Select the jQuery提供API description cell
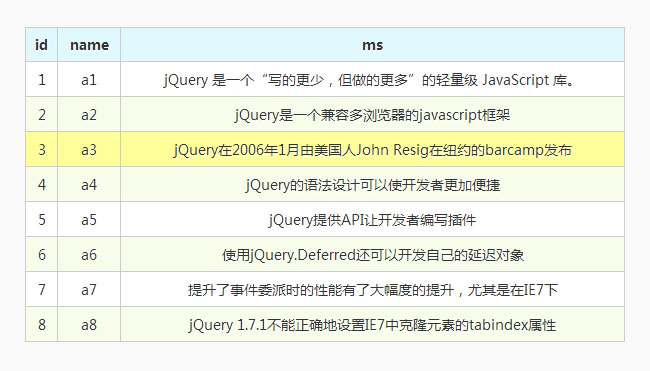The height and width of the screenshot is (371, 650). click(372, 219)
